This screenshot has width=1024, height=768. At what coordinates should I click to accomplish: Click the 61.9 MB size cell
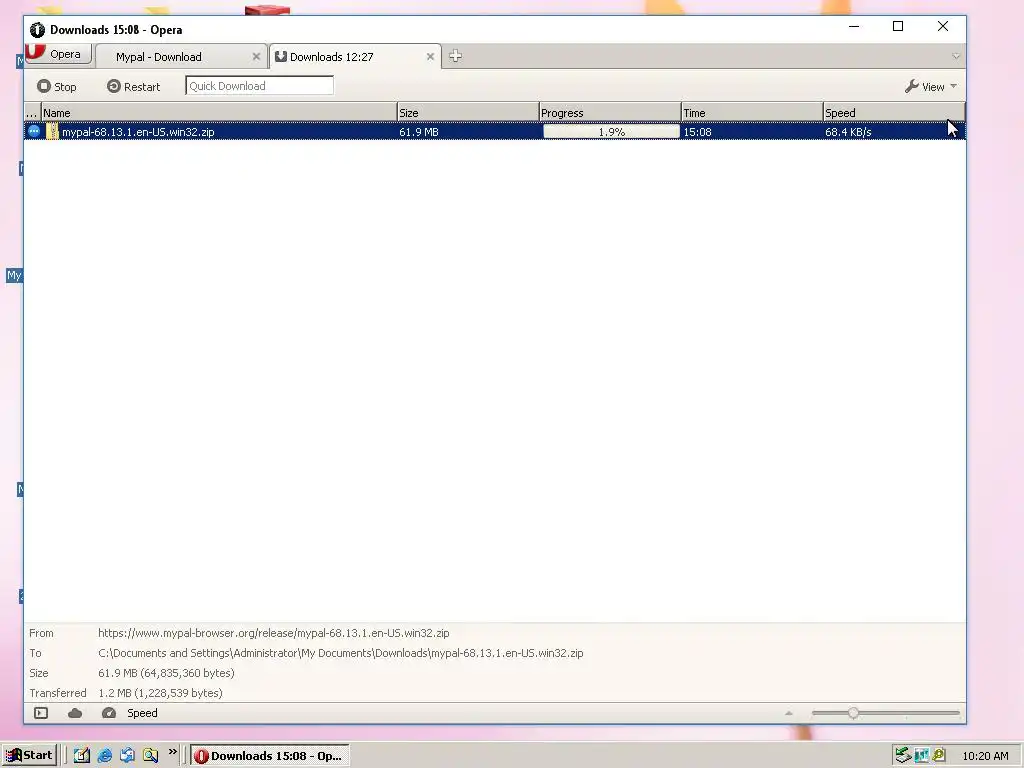tap(419, 132)
